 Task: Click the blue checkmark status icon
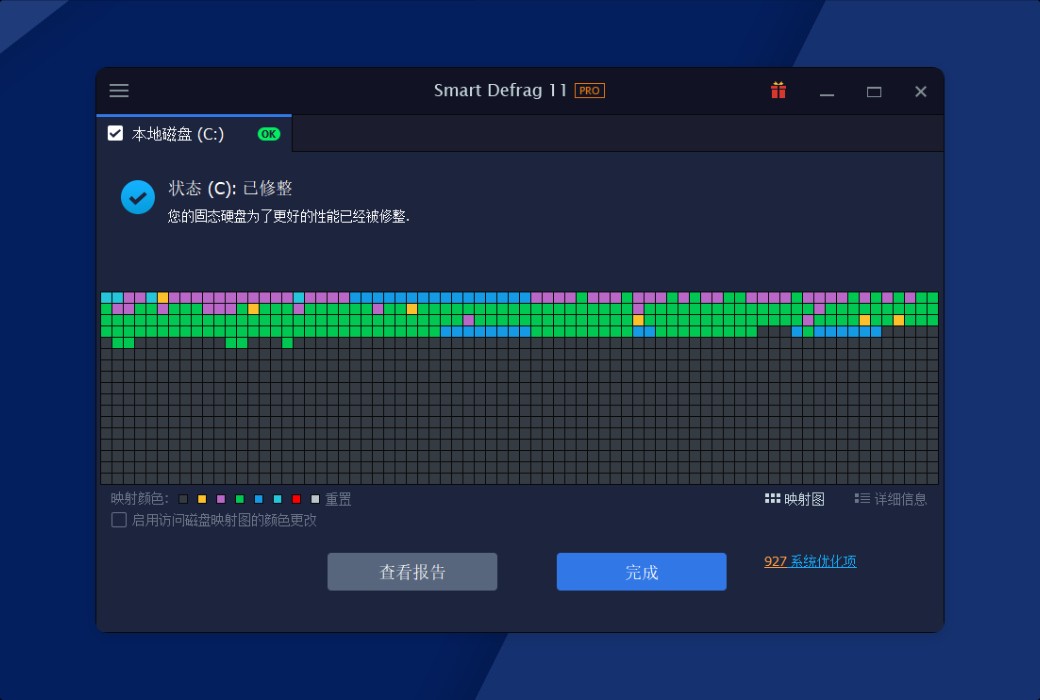click(138, 197)
